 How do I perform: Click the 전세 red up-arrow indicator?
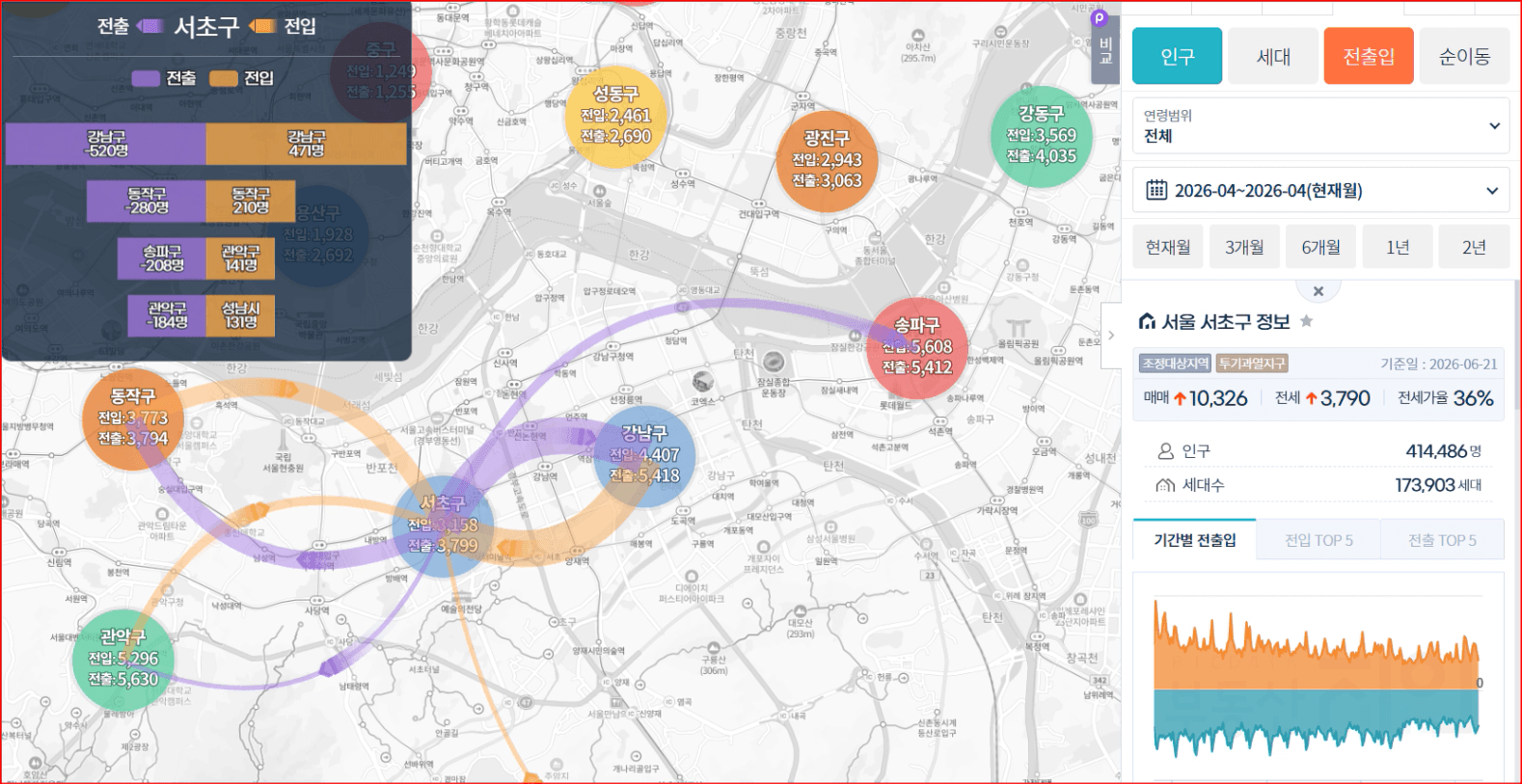coord(1311,398)
